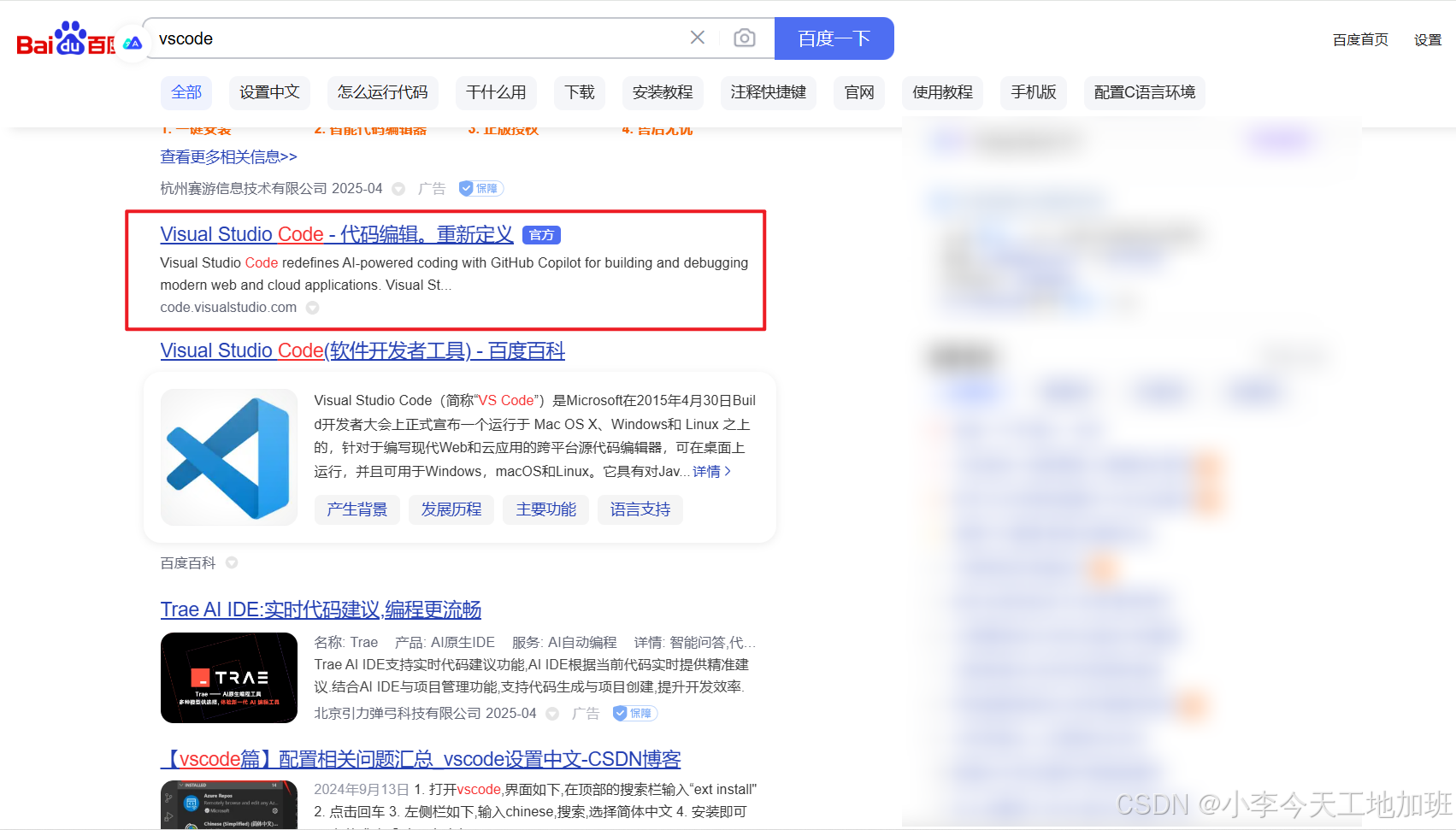The height and width of the screenshot is (830, 1456).
Task: Open 设置 menu at top right
Action: 1428,39
